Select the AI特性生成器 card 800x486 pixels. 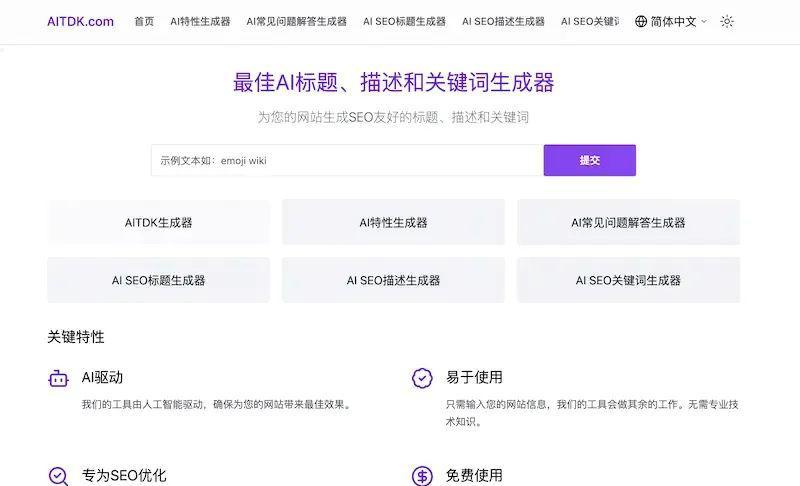point(393,223)
